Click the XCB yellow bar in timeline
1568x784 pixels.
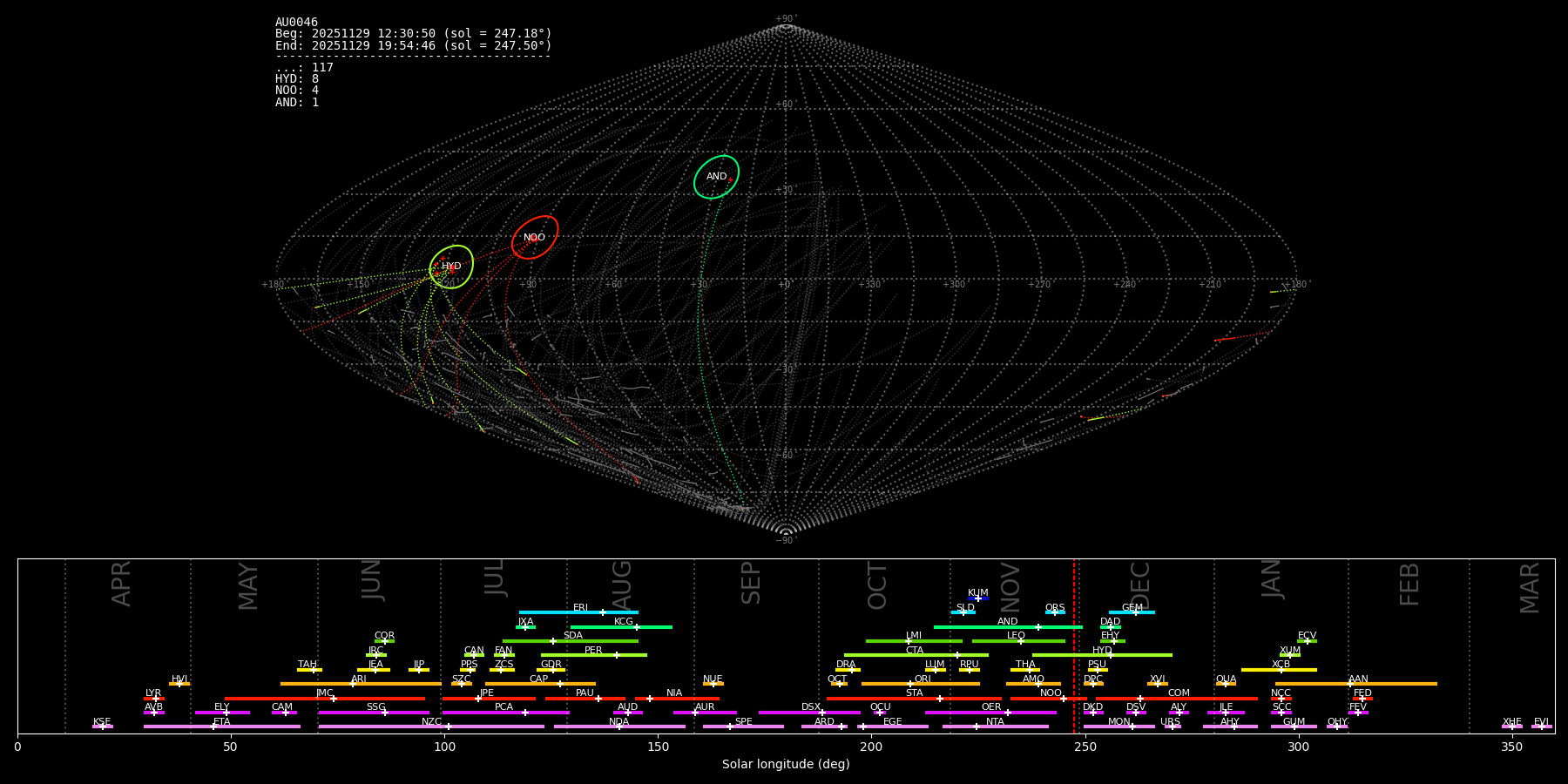coord(1279,670)
